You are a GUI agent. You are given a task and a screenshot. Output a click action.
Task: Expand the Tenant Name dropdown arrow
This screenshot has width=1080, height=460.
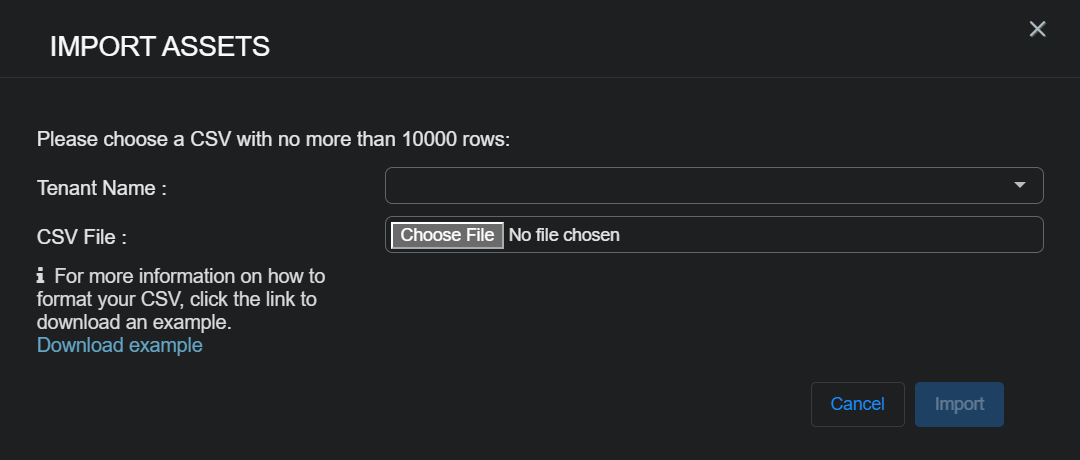(x=1020, y=185)
